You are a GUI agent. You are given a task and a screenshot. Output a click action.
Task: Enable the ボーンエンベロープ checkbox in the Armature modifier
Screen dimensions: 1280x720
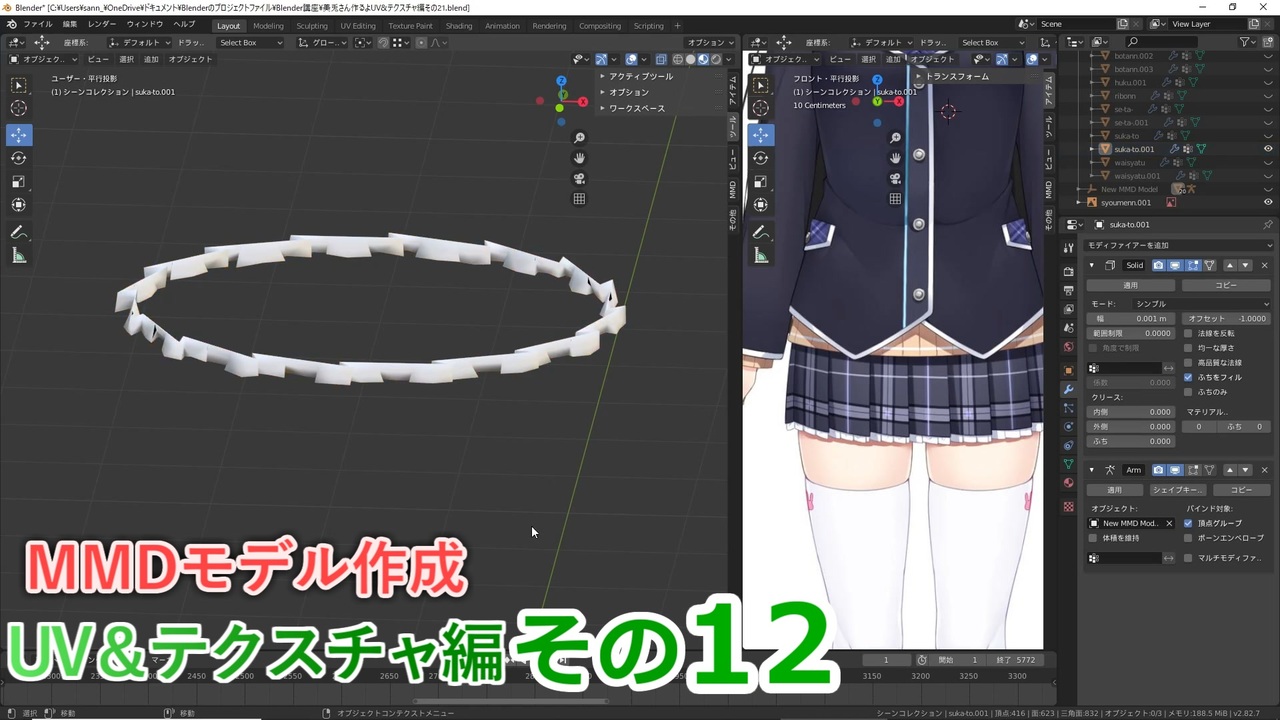[x=1188, y=537]
